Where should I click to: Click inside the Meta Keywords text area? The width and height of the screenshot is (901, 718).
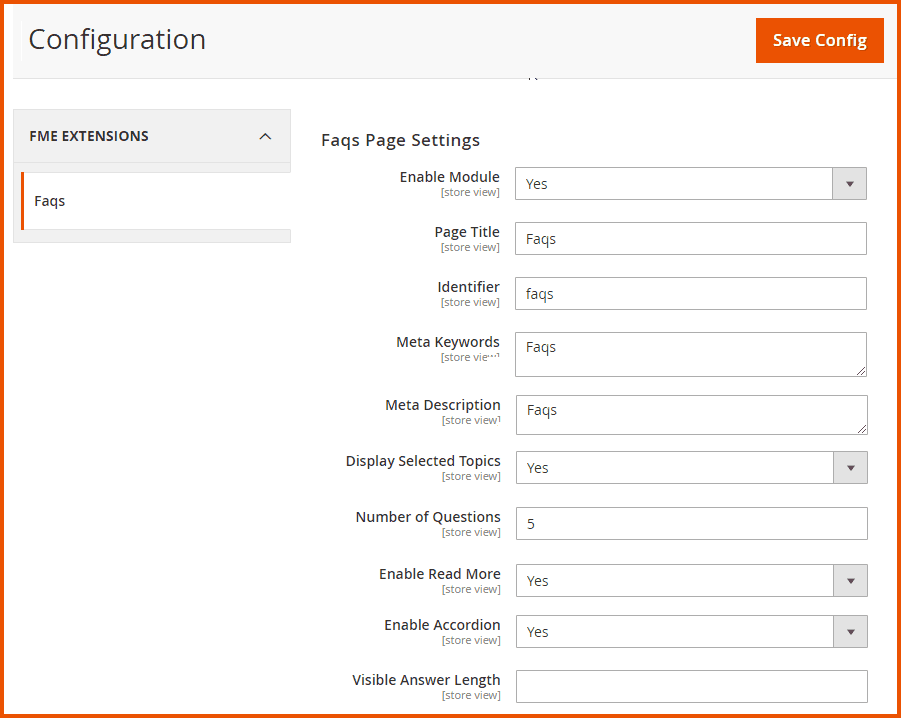pyautogui.click(x=690, y=354)
